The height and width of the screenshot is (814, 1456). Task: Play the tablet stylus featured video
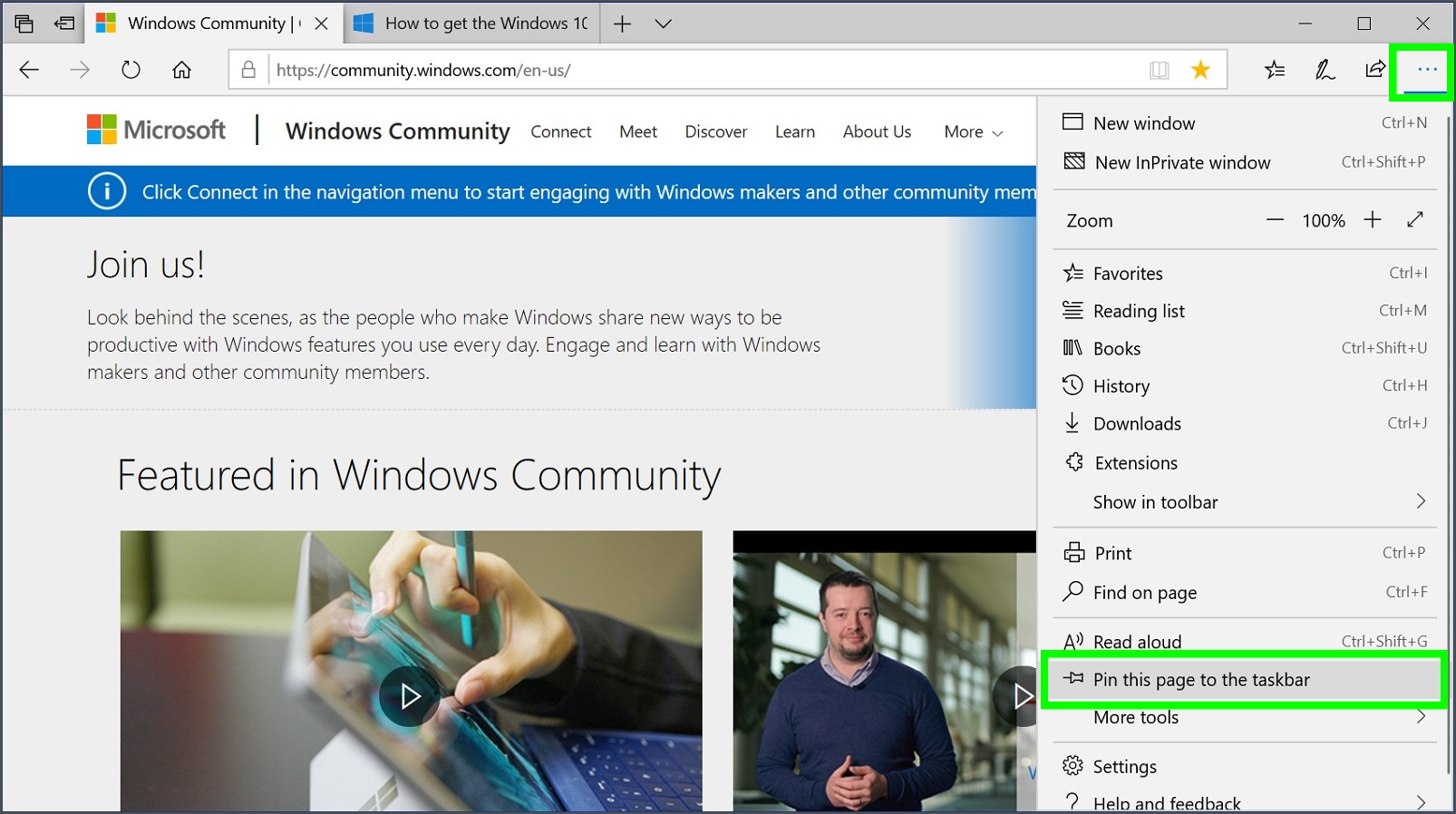click(x=410, y=696)
